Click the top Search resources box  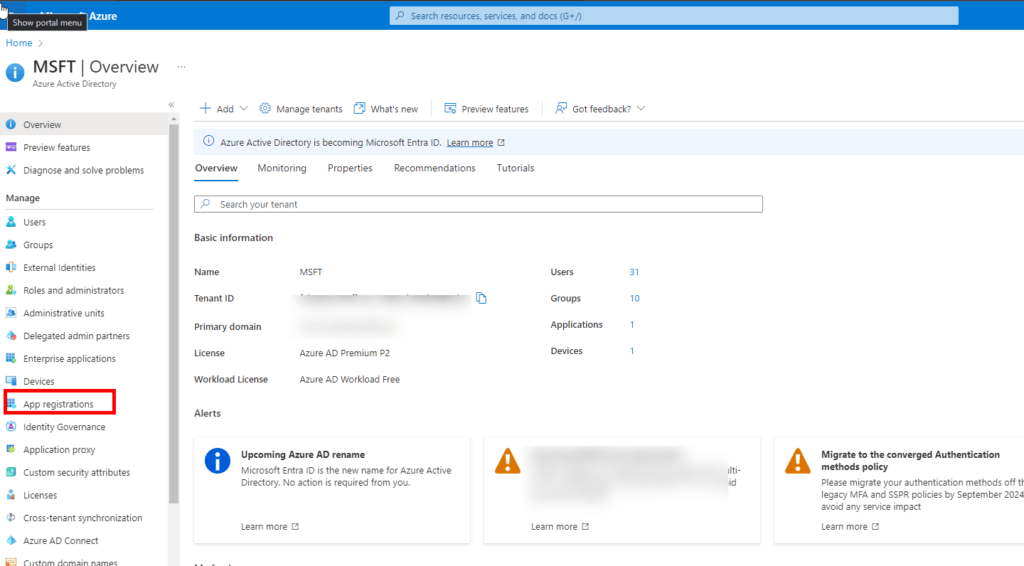tap(674, 16)
